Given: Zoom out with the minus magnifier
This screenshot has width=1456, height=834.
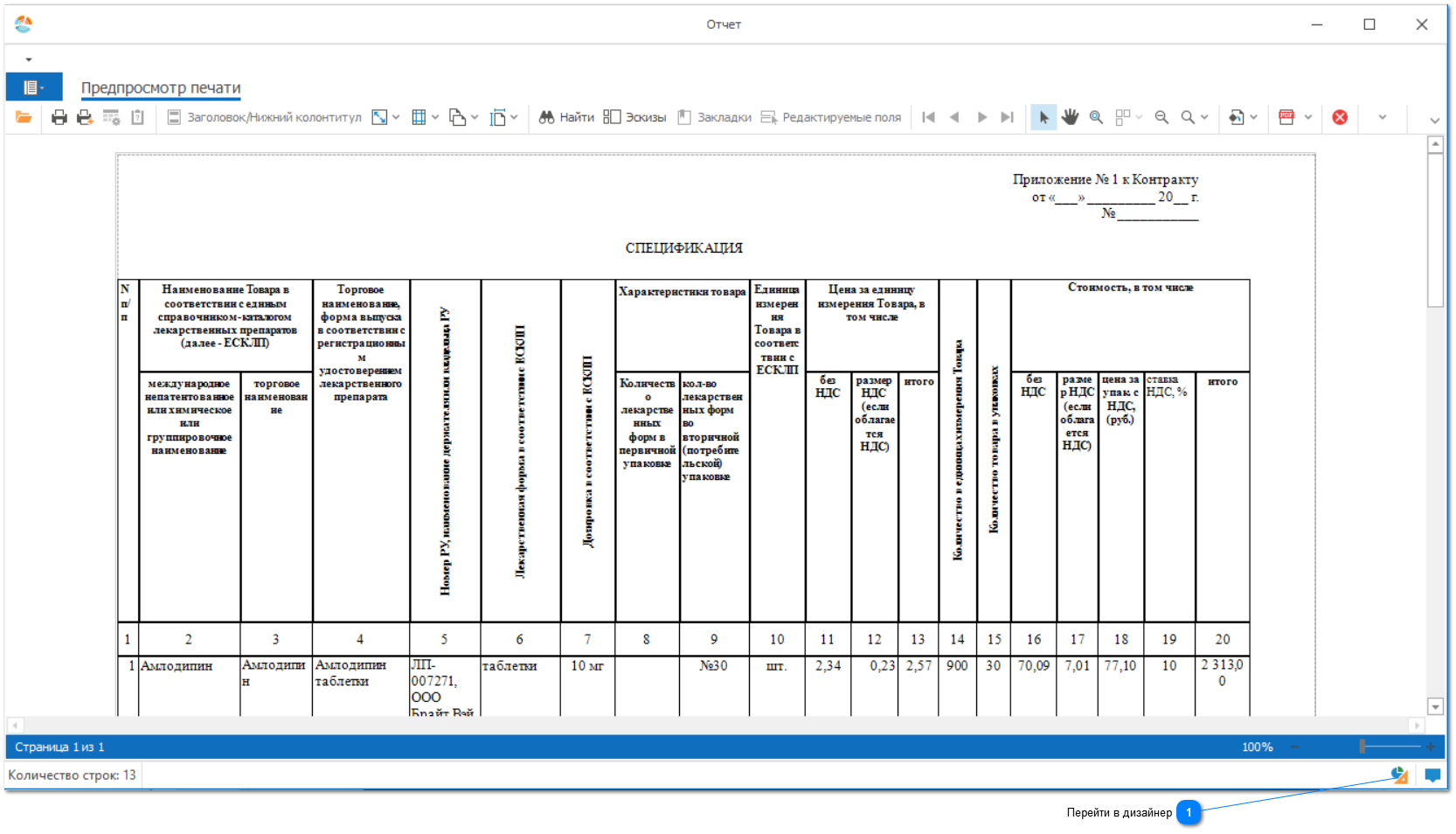Looking at the screenshot, I should pyautogui.click(x=1161, y=117).
